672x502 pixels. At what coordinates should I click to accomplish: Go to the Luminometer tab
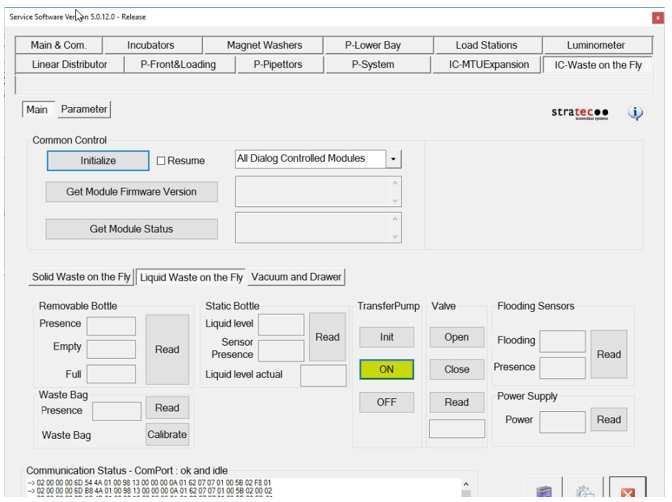click(x=595, y=45)
